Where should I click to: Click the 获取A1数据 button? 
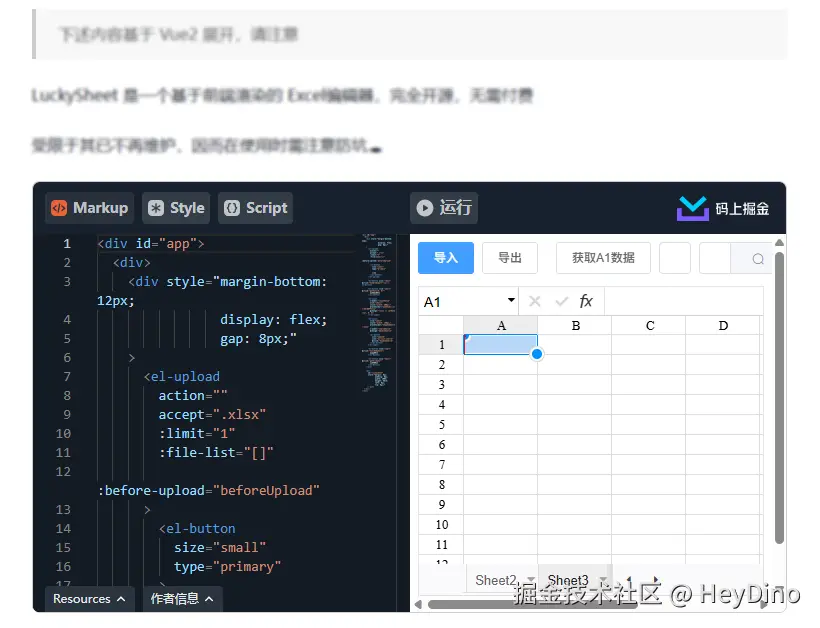(603, 258)
